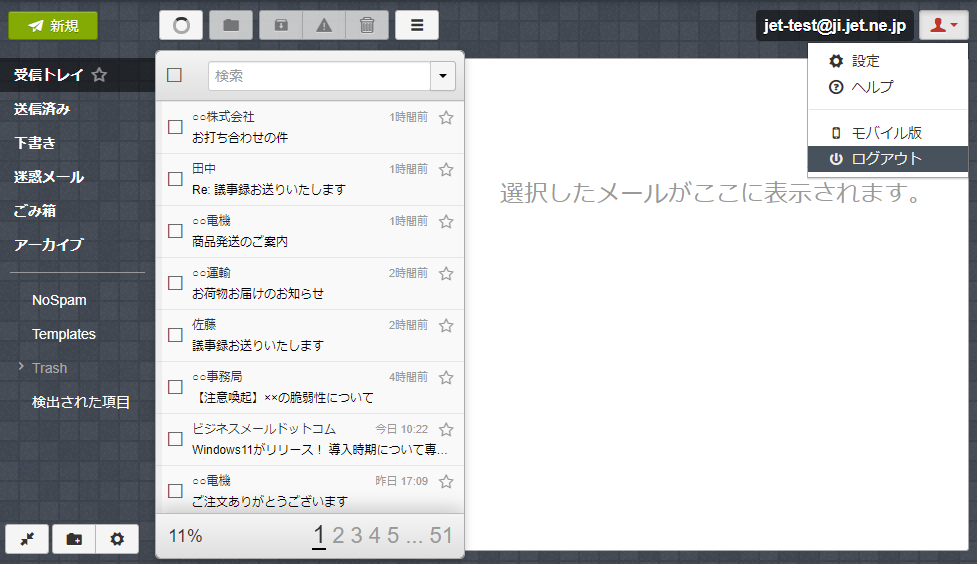Click the add folder icon at bottom left
Image resolution: width=977 pixels, height=564 pixels.
74,539
